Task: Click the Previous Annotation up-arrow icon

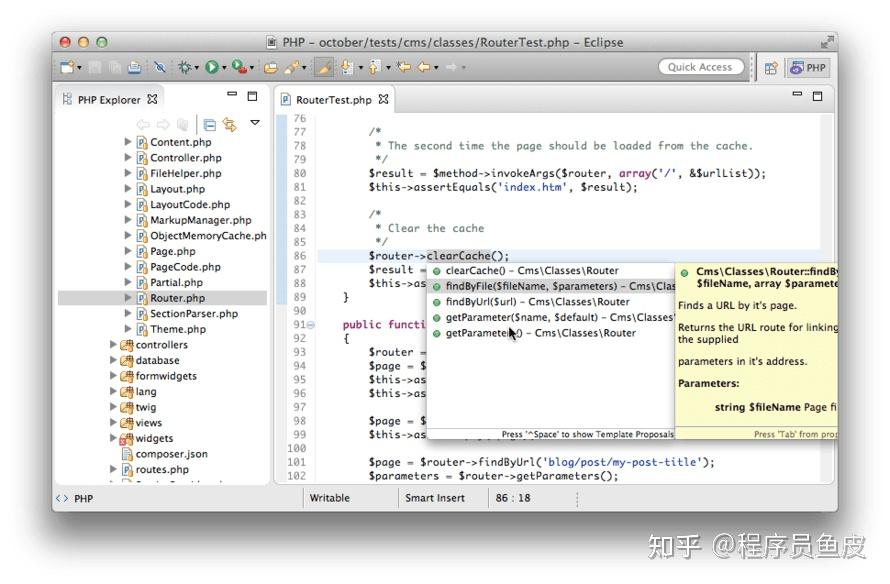Action: [x=374, y=67]
